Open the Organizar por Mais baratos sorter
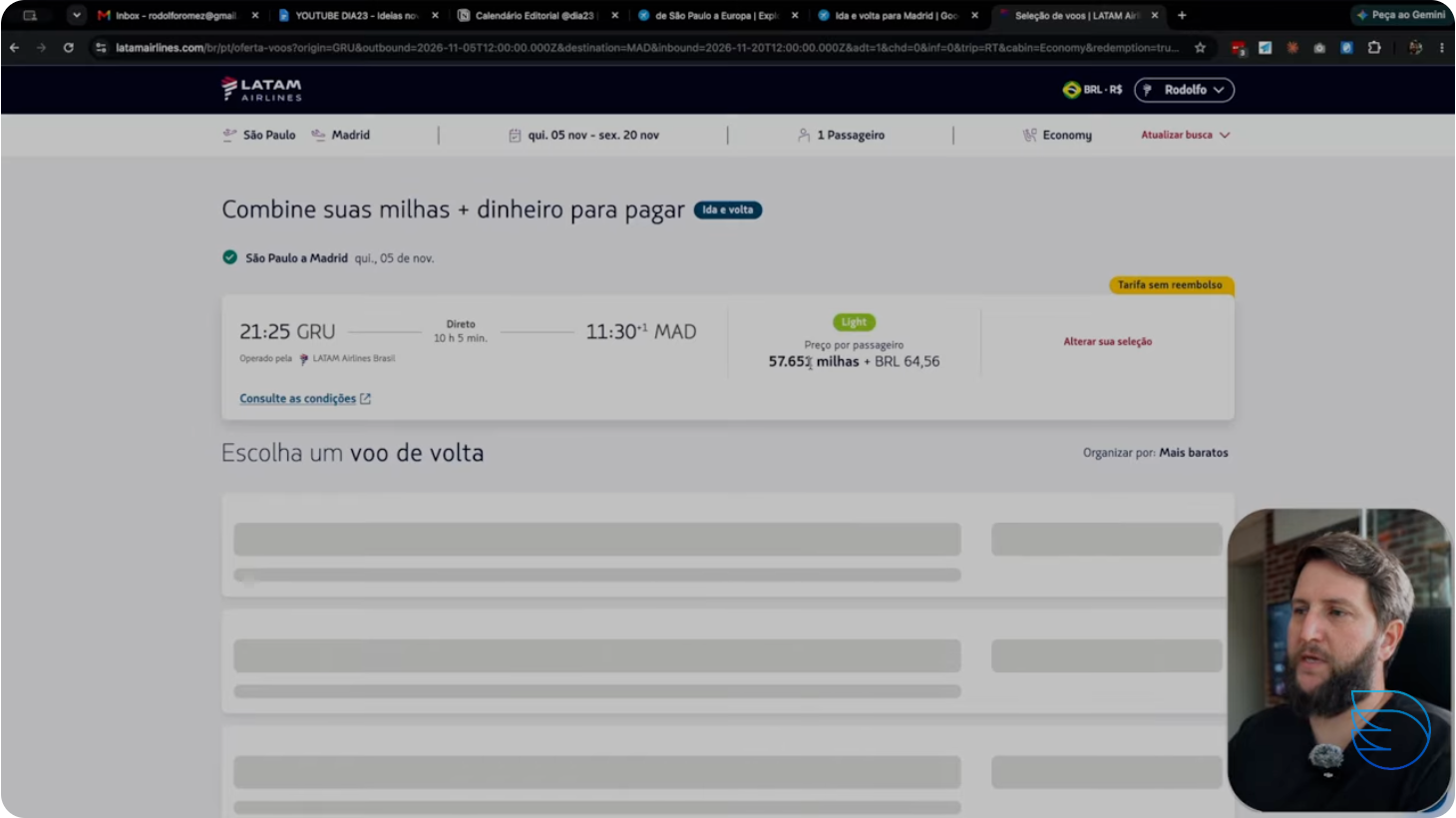 click(x=1156, y=453)
